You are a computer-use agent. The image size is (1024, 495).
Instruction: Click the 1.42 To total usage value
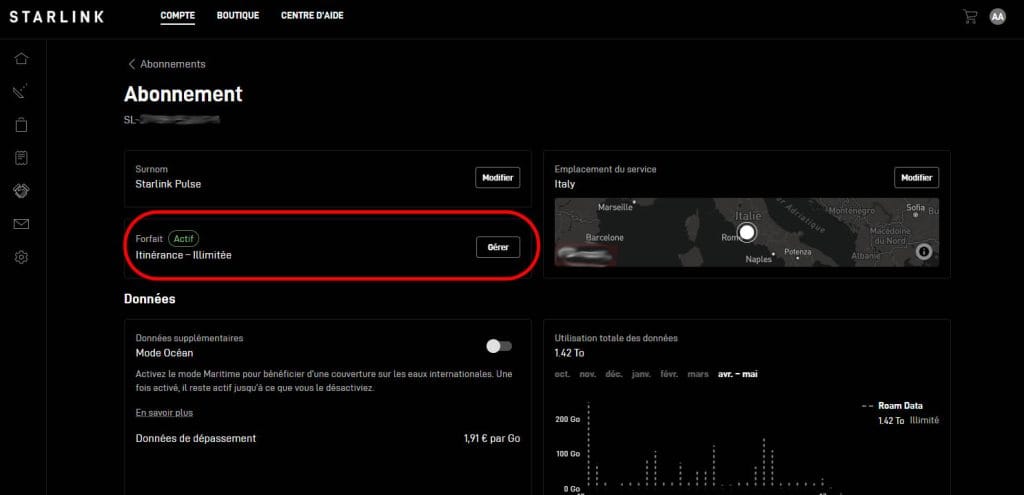pyautogui.click(x=569, y=353)
